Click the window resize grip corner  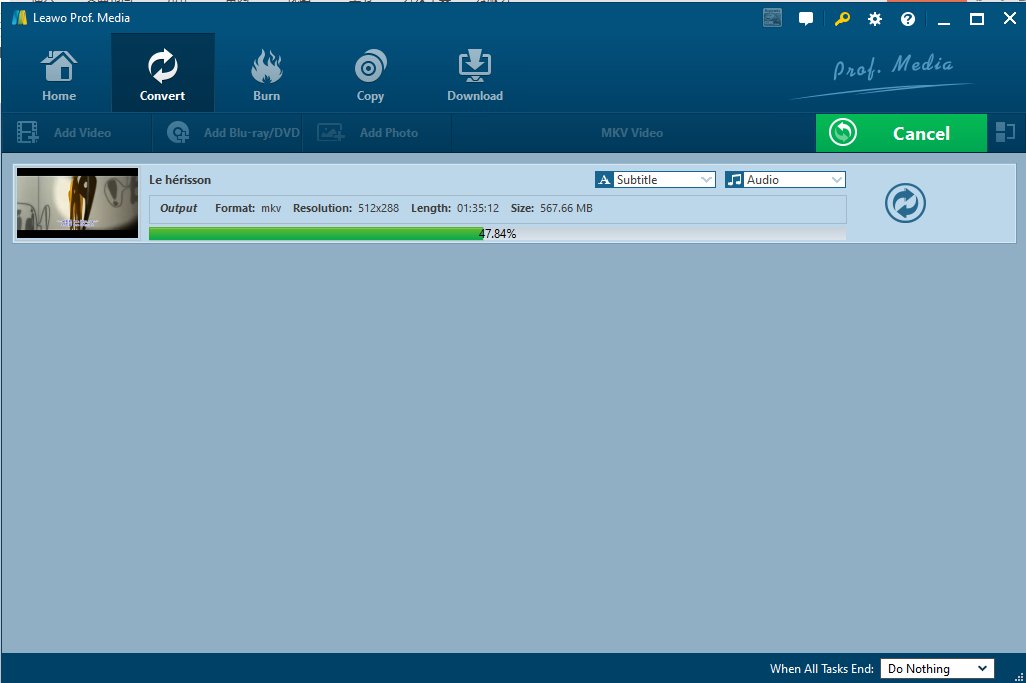[1019, 677]
